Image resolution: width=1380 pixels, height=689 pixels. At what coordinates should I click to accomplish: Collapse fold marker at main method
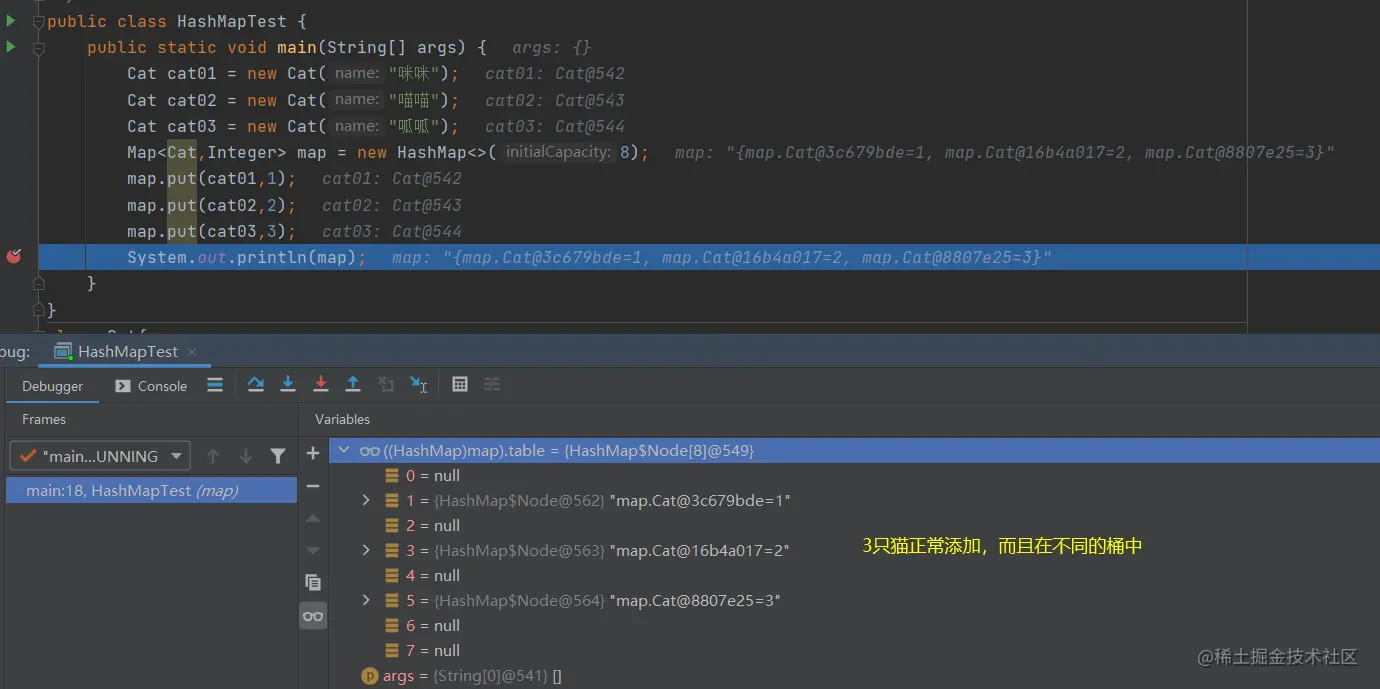coord(39,48)
